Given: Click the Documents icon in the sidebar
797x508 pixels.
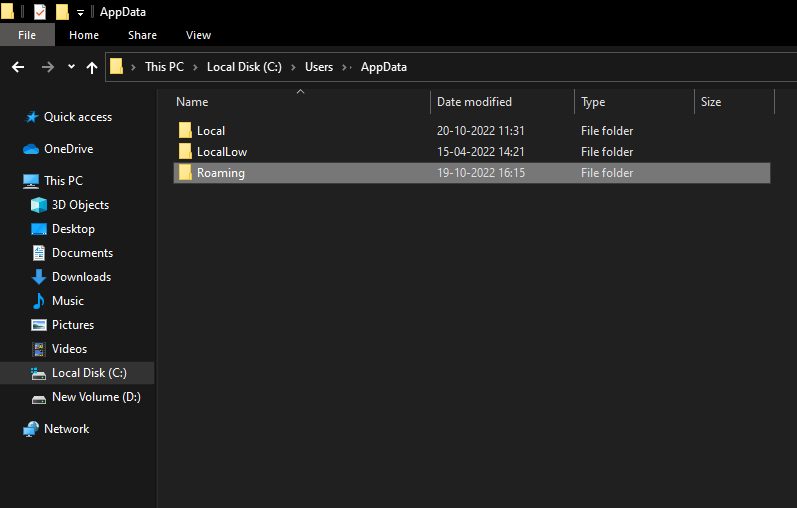Looking at the screenshot, I should [x=39, y=253].
